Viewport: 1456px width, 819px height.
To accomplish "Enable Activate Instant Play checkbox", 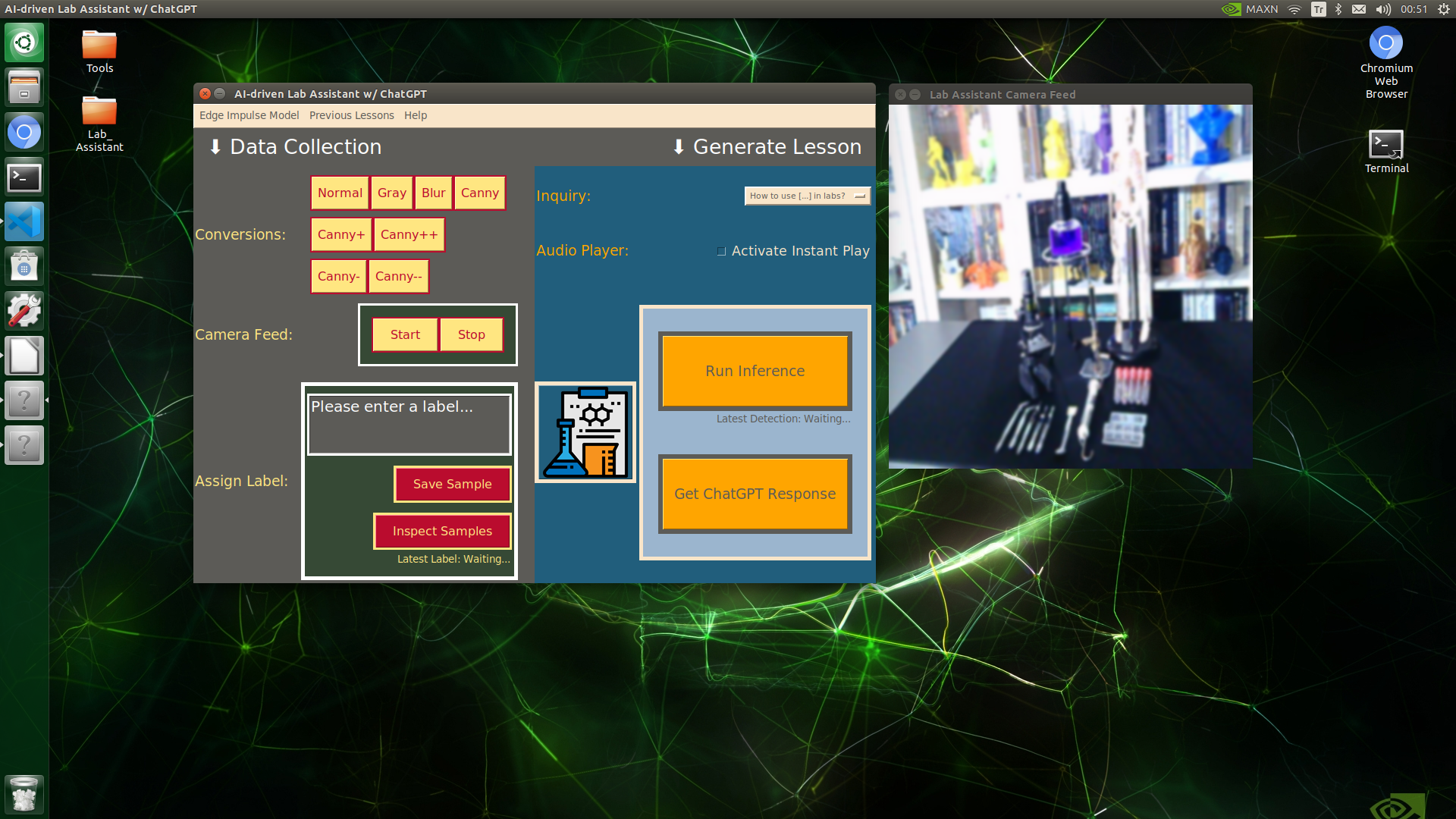I will [x=721, y=251].
